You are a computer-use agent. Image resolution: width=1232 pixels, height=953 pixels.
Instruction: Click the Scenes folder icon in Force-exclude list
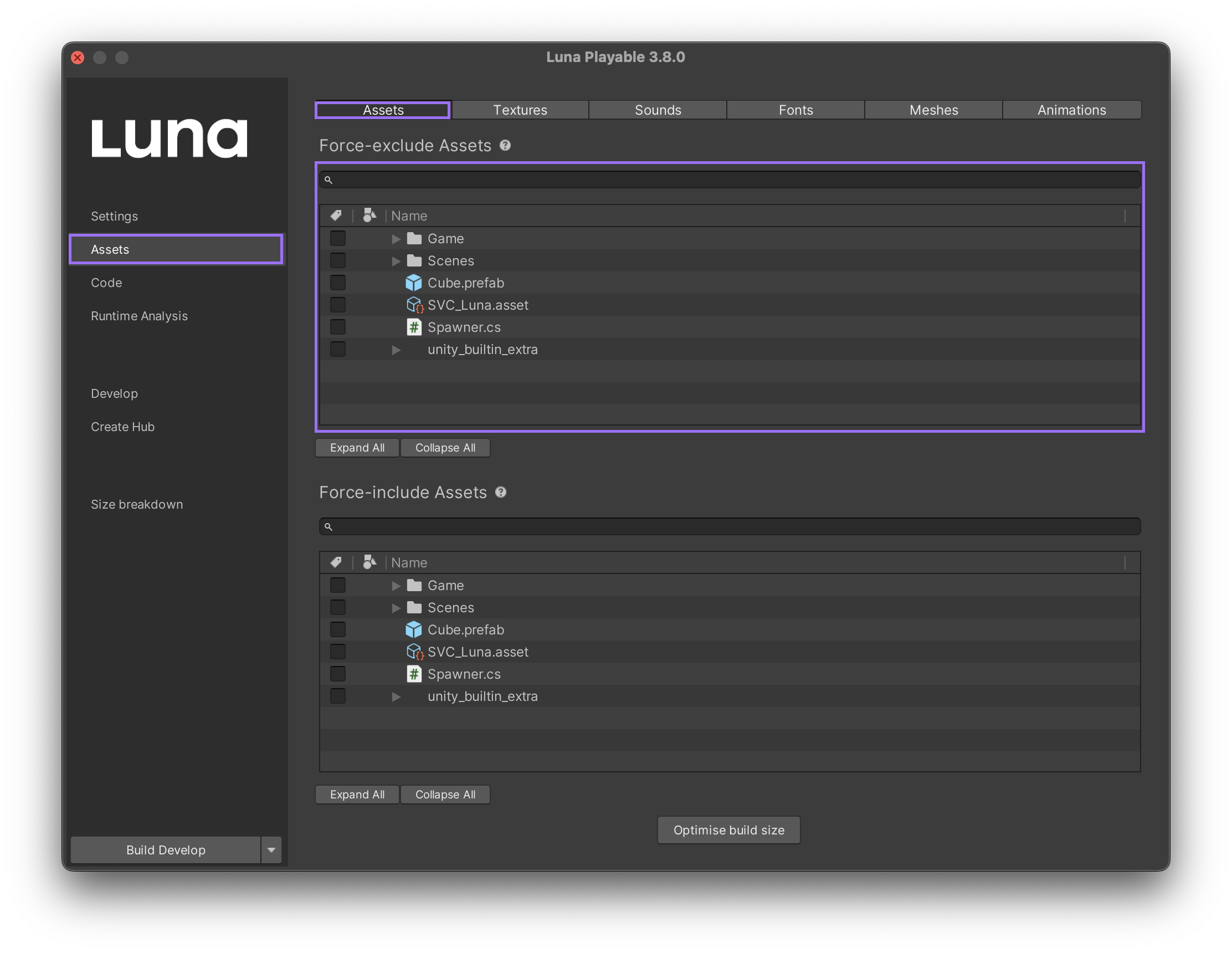coord(414,260)
